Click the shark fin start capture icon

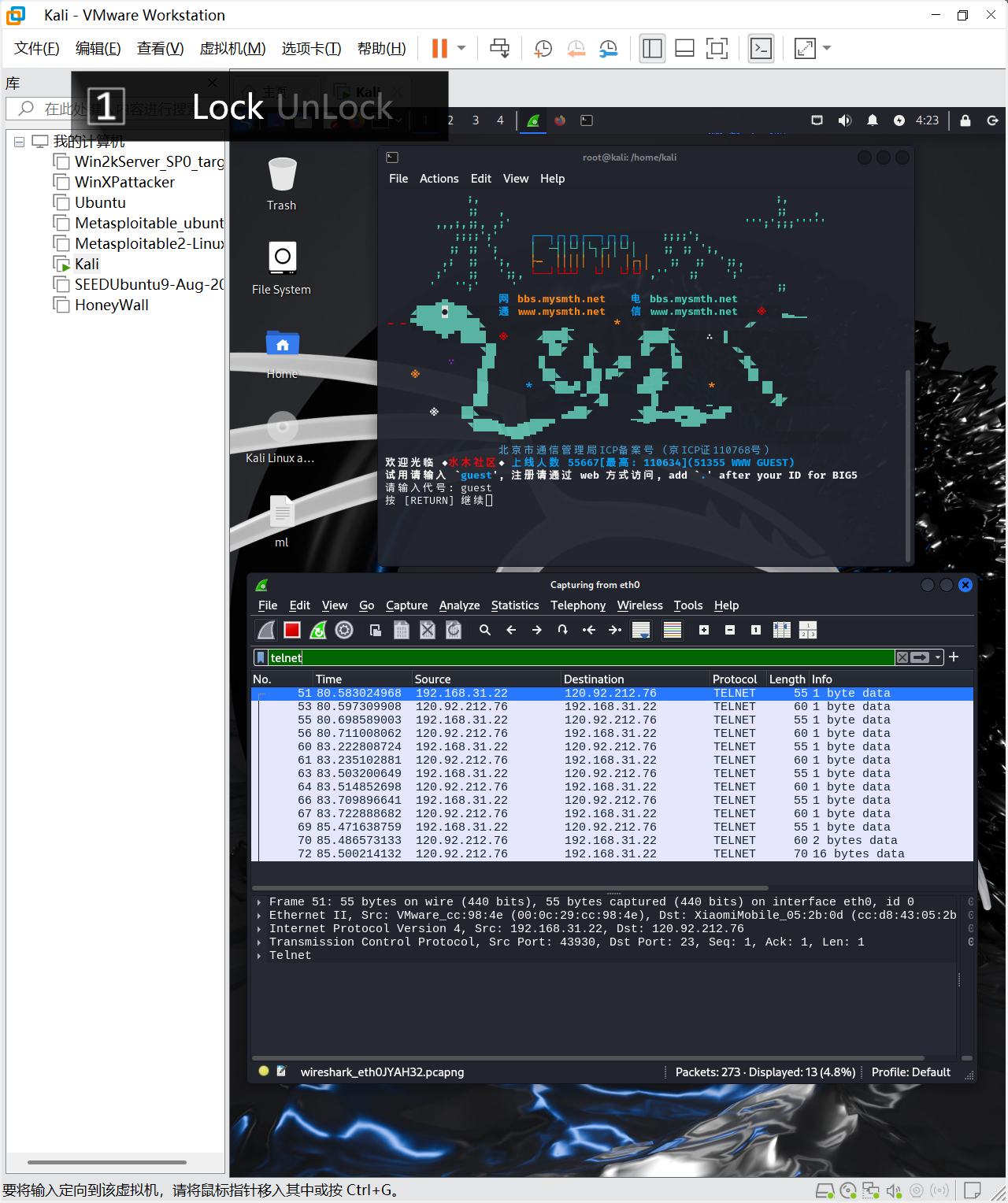coord(267,630)
